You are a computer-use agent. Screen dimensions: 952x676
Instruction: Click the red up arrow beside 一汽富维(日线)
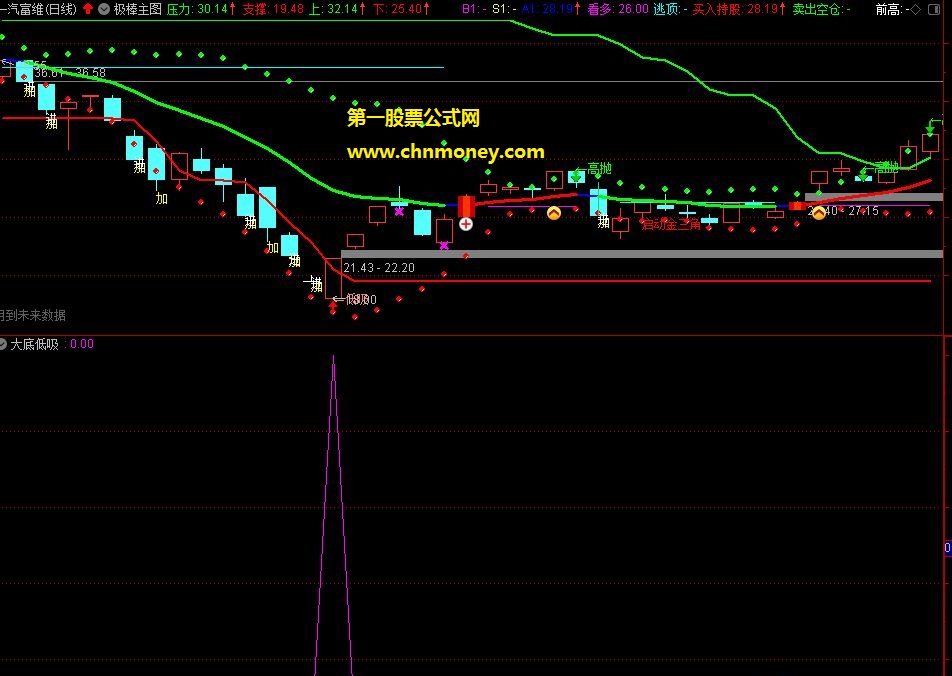[88, 9]
